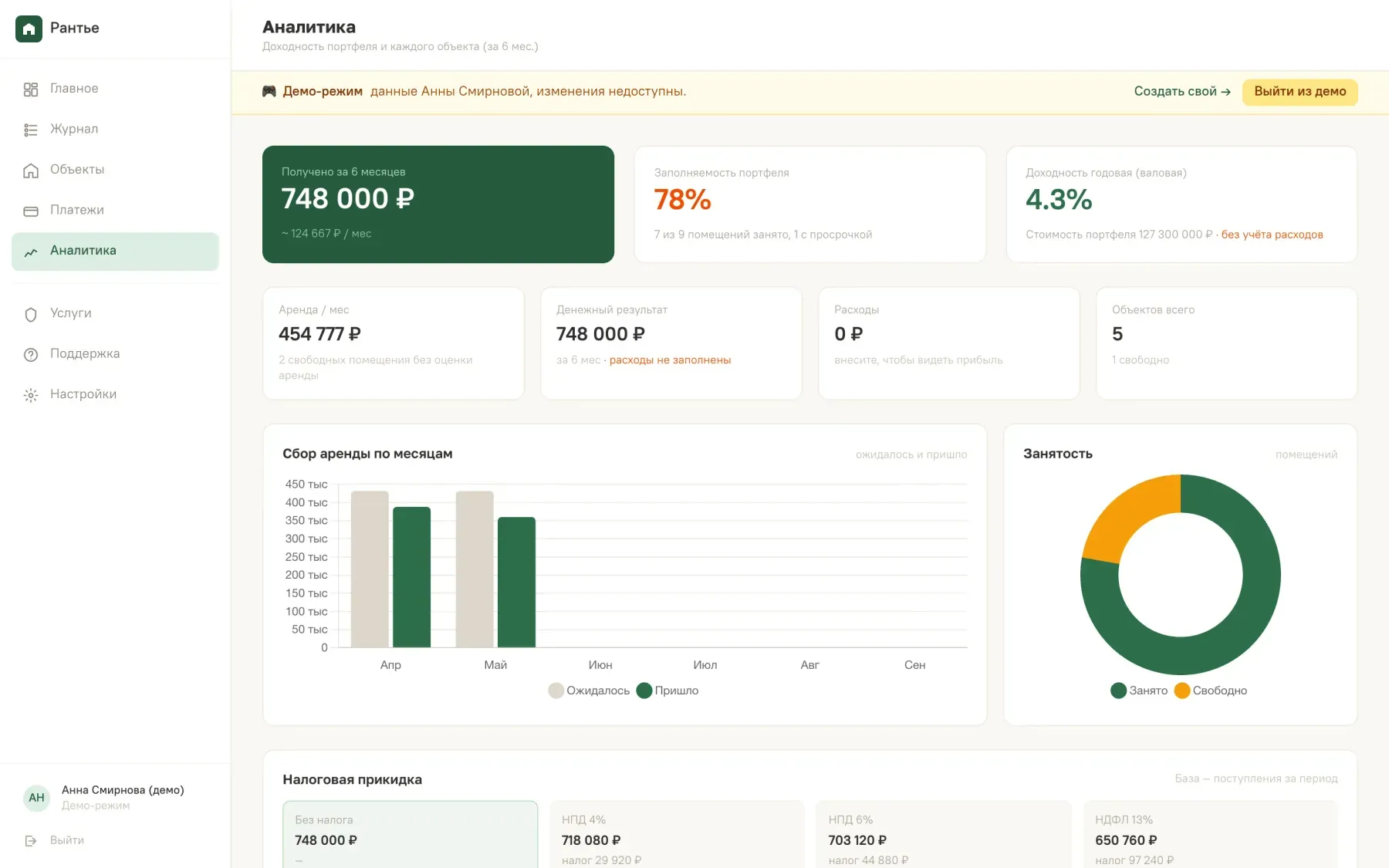Screen dimensions: 1389x868
Task: Click the Объекты house icon
Action: coord(31,171)
